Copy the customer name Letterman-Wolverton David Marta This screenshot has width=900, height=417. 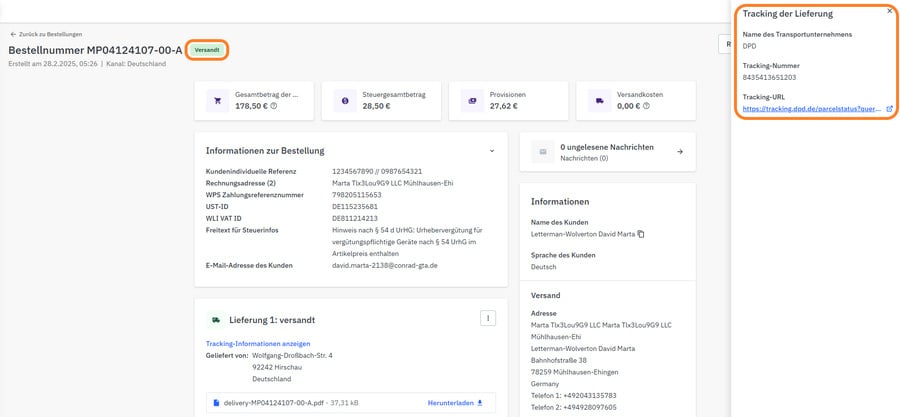(641, 234)
